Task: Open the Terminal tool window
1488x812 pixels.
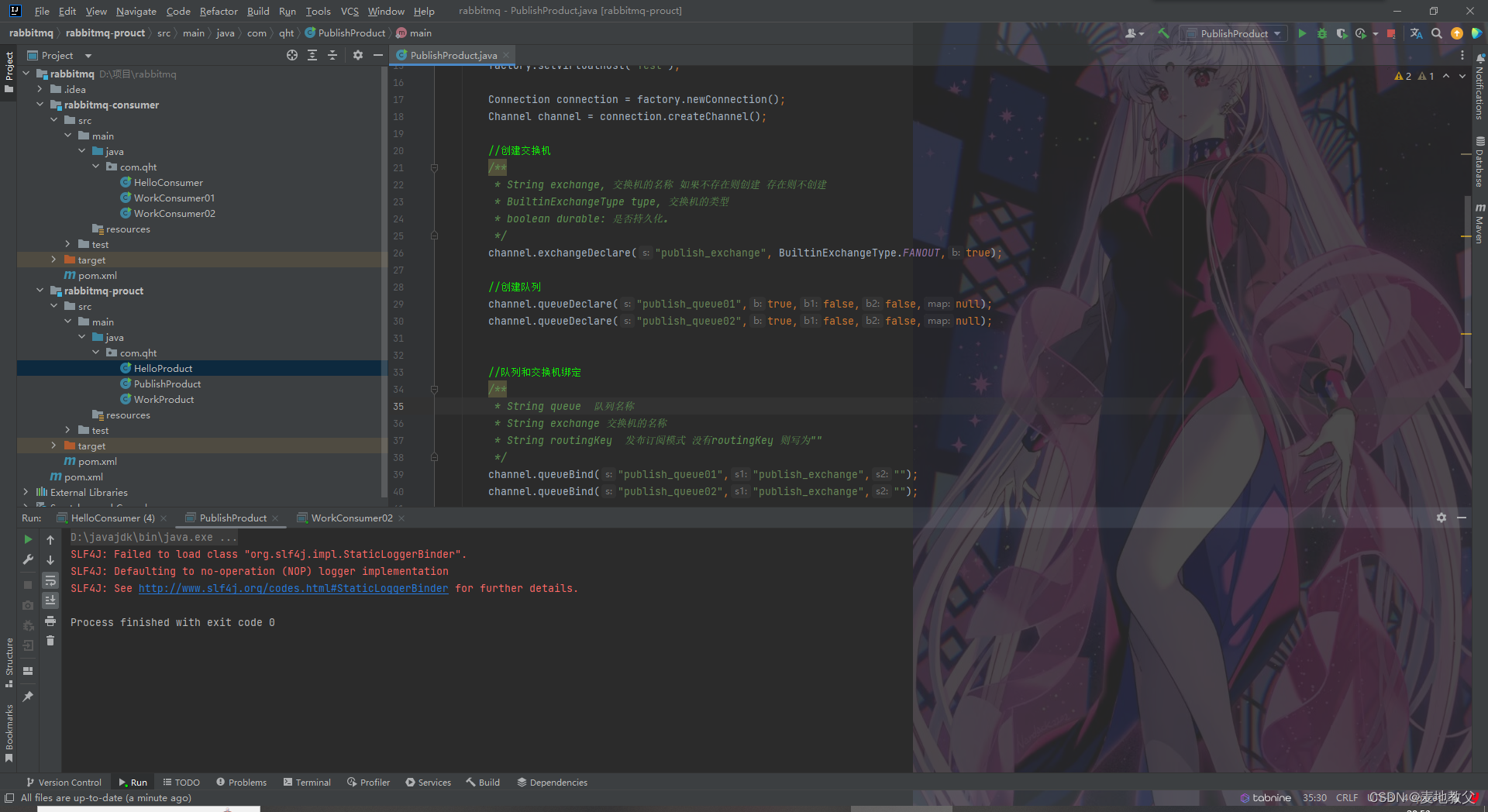Action: pos(307,783)
